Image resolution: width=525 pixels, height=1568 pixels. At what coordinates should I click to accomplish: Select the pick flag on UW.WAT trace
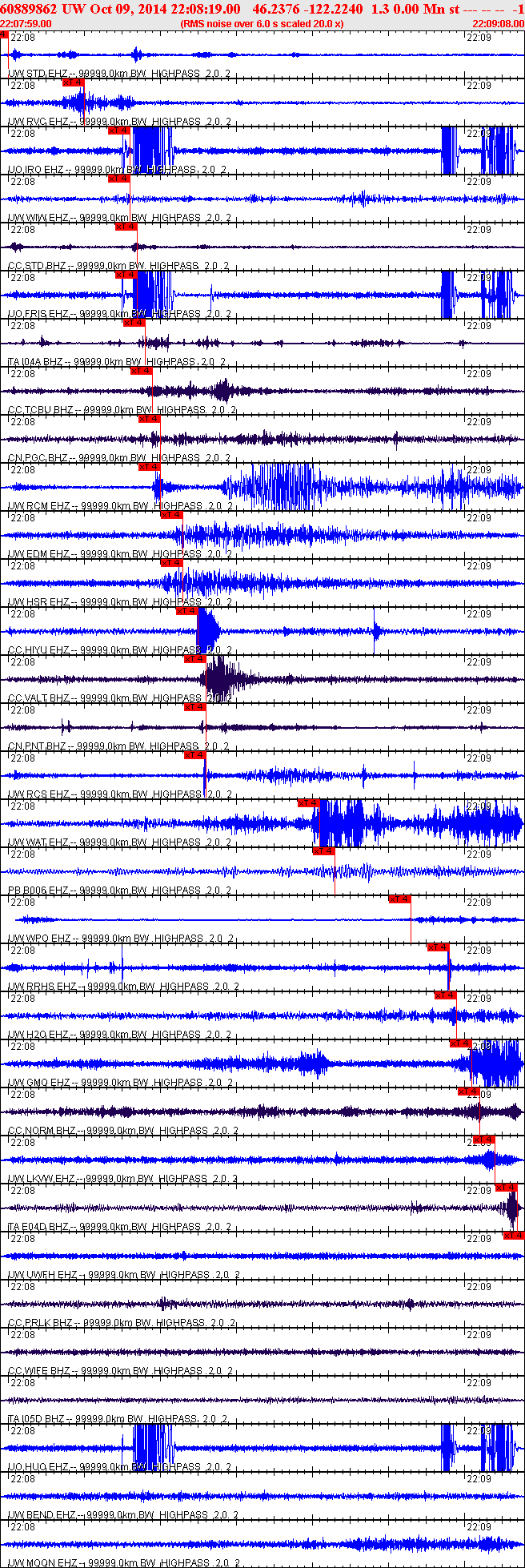pos(308,803)
